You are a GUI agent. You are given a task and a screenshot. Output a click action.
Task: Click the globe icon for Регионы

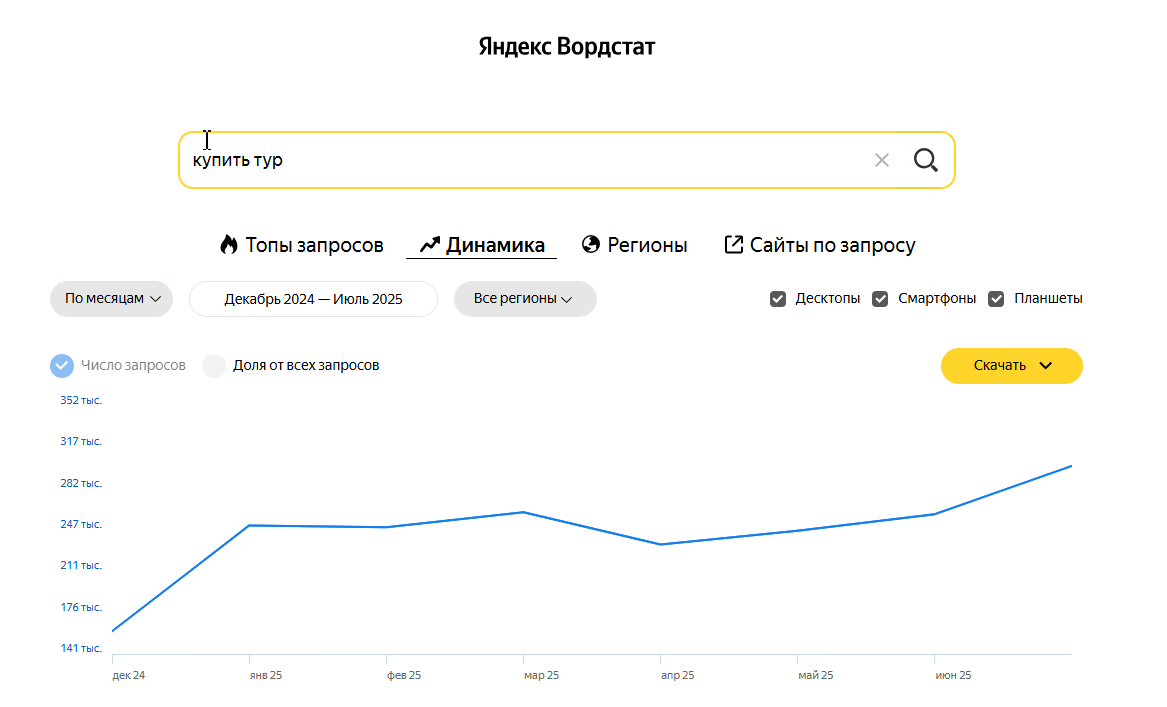(591, 244)
